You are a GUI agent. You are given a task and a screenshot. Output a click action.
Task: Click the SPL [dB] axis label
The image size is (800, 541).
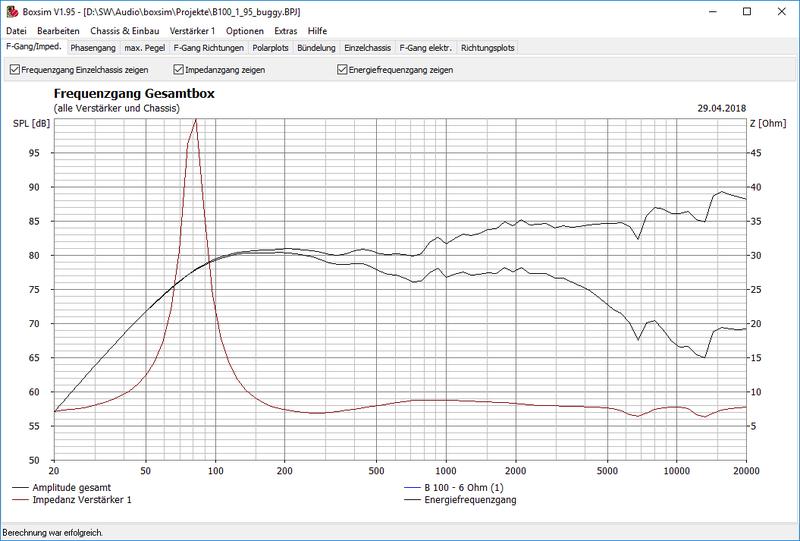pyautogui.click(x=32, y=124)
